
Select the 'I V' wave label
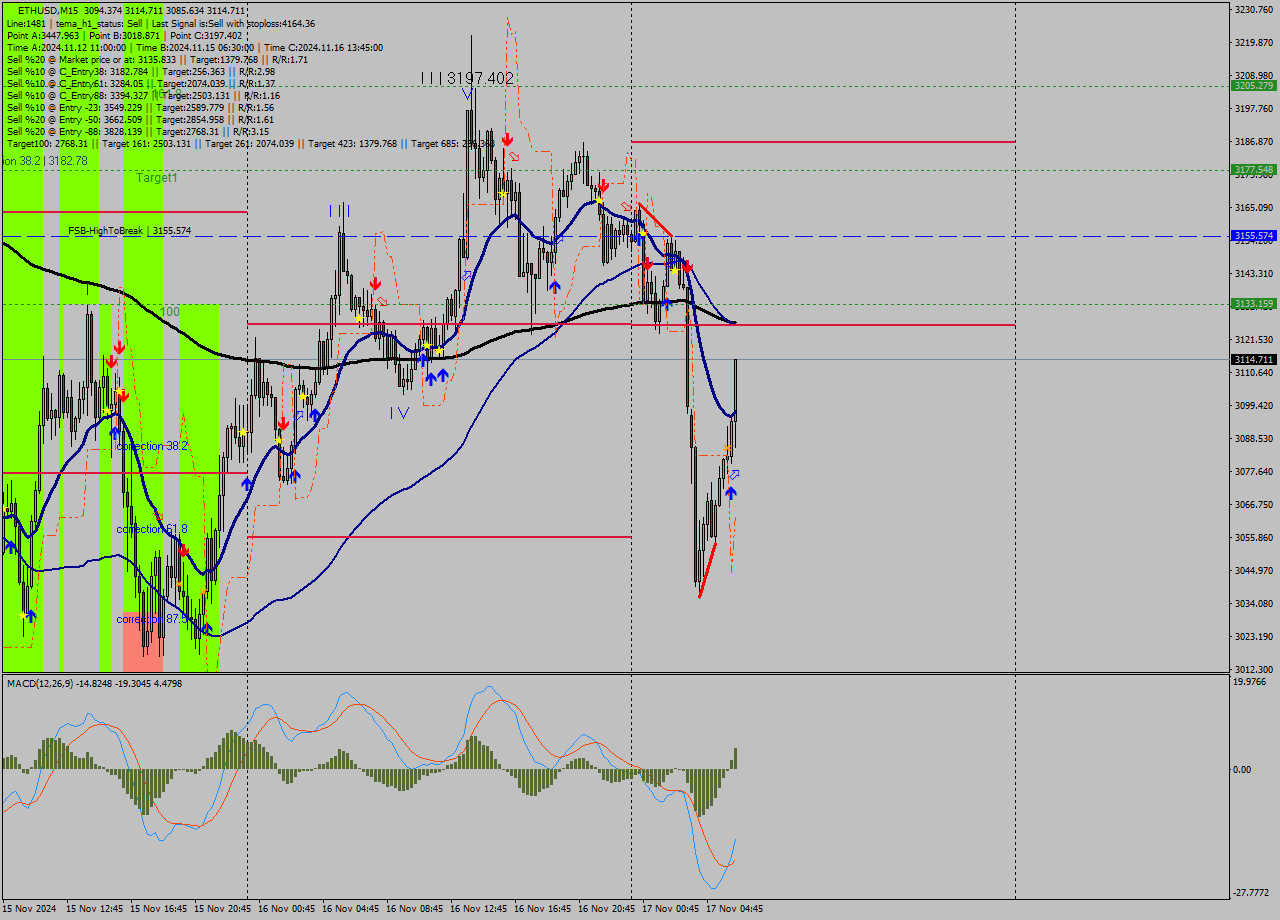coord(399,412)
